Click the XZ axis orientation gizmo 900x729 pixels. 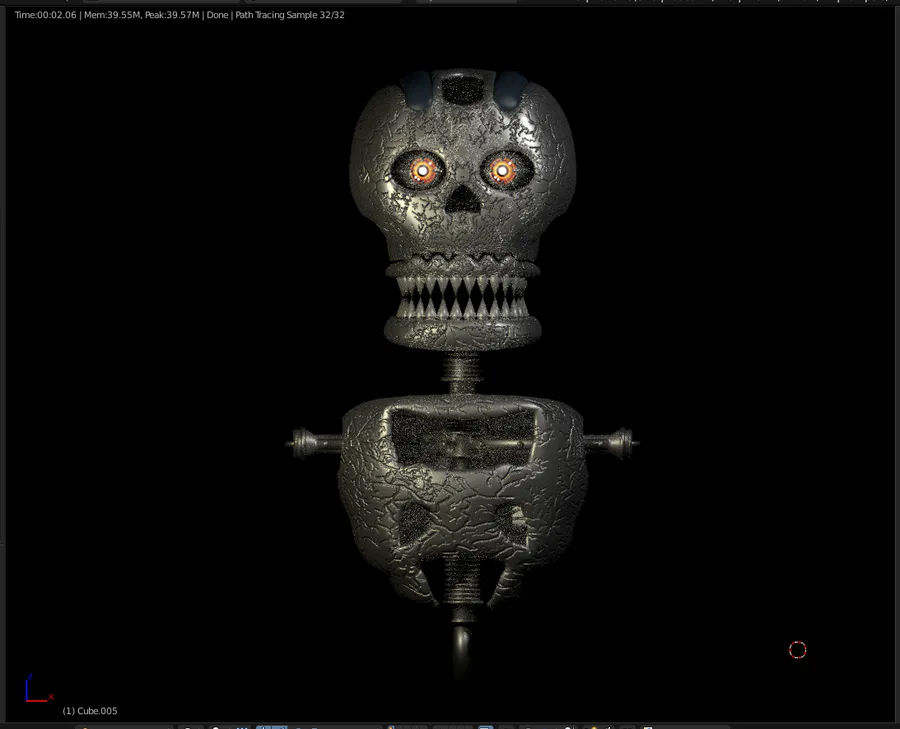coord(38,688)
